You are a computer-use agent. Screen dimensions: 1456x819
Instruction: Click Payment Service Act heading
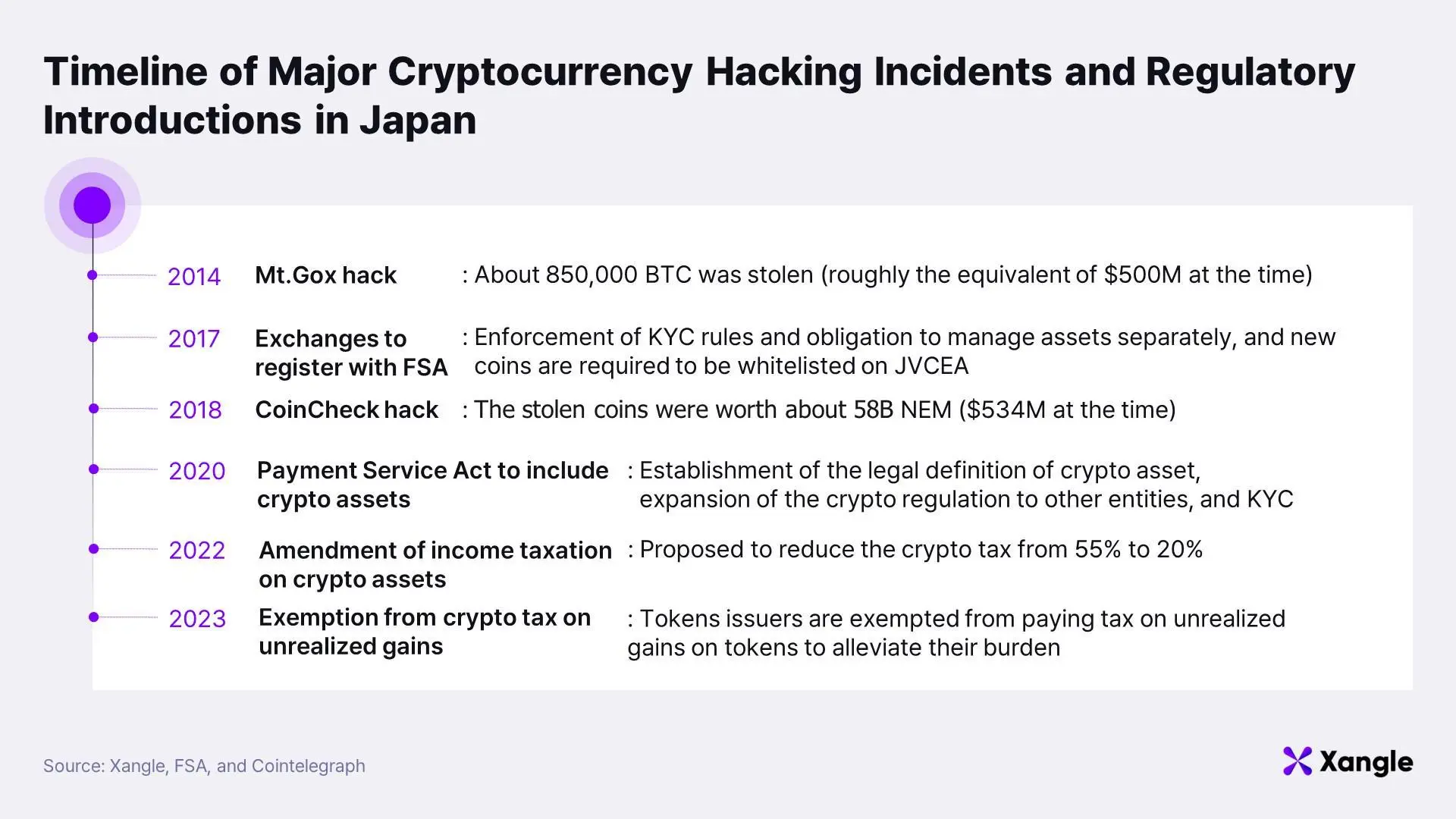click(432, 485)
